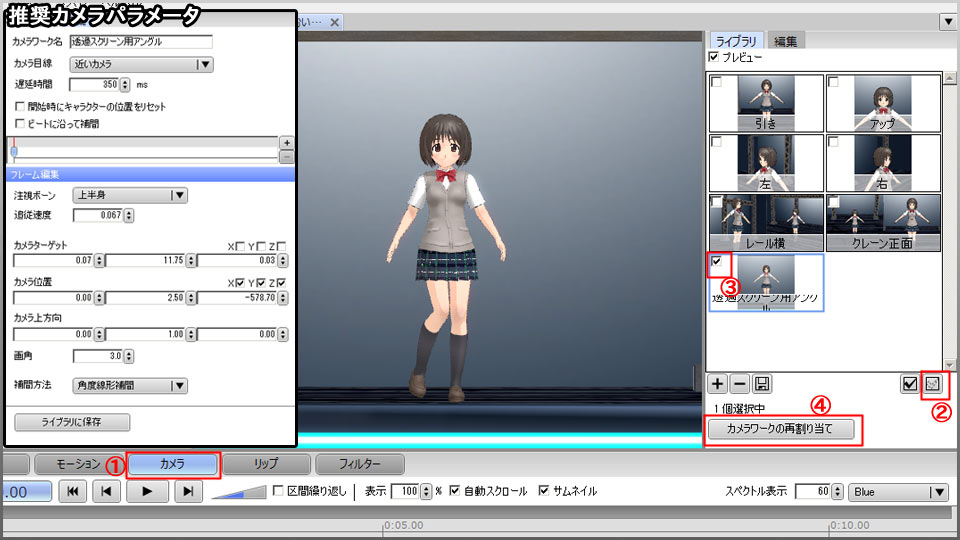This screenshot has width=960, height=540.
Task: Jump to the start with rewind-to-beginning button
Action: click(x=72, y=491)
